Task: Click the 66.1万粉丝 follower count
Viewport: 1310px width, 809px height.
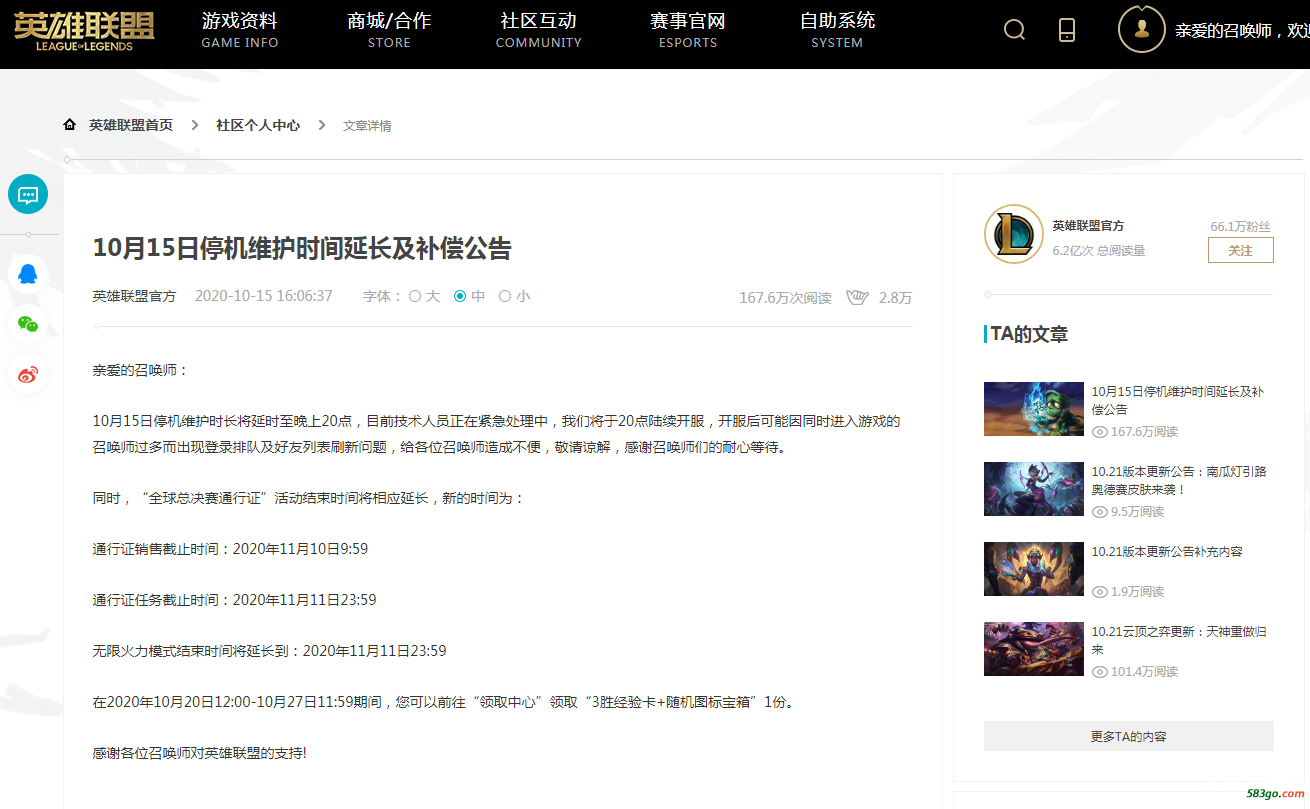Action: (1240, 227)
